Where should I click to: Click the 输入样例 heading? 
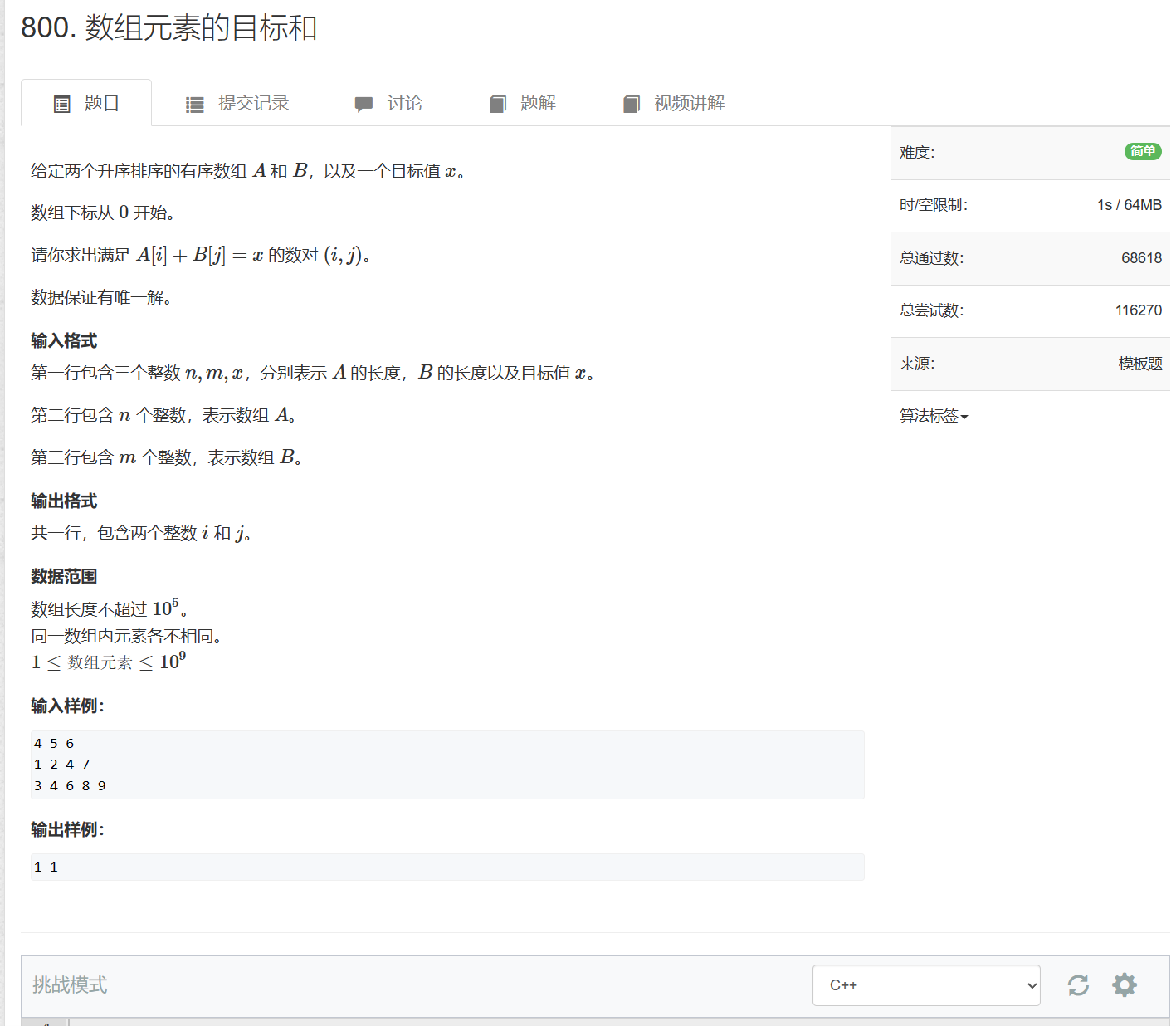click(x=67, y=706)
